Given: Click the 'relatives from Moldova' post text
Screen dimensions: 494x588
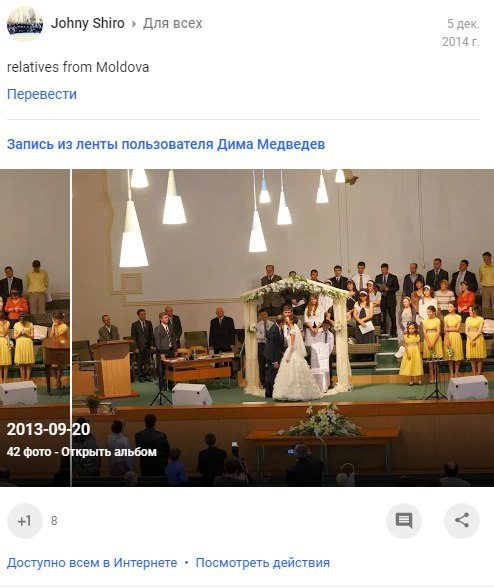Looking at the screenshot, I should [x=78, y=67].
